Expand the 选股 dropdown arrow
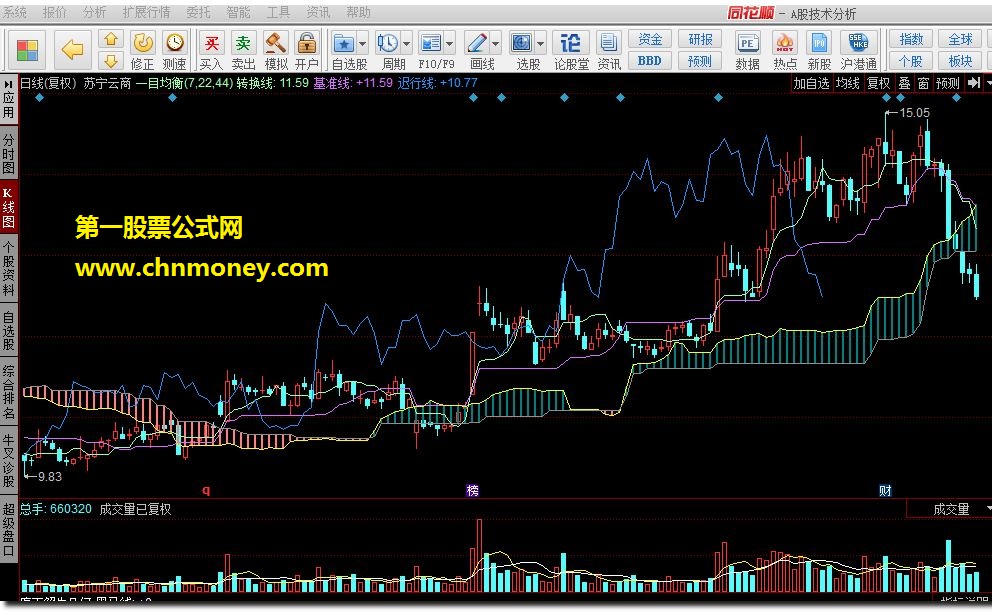 pos(540,44)
